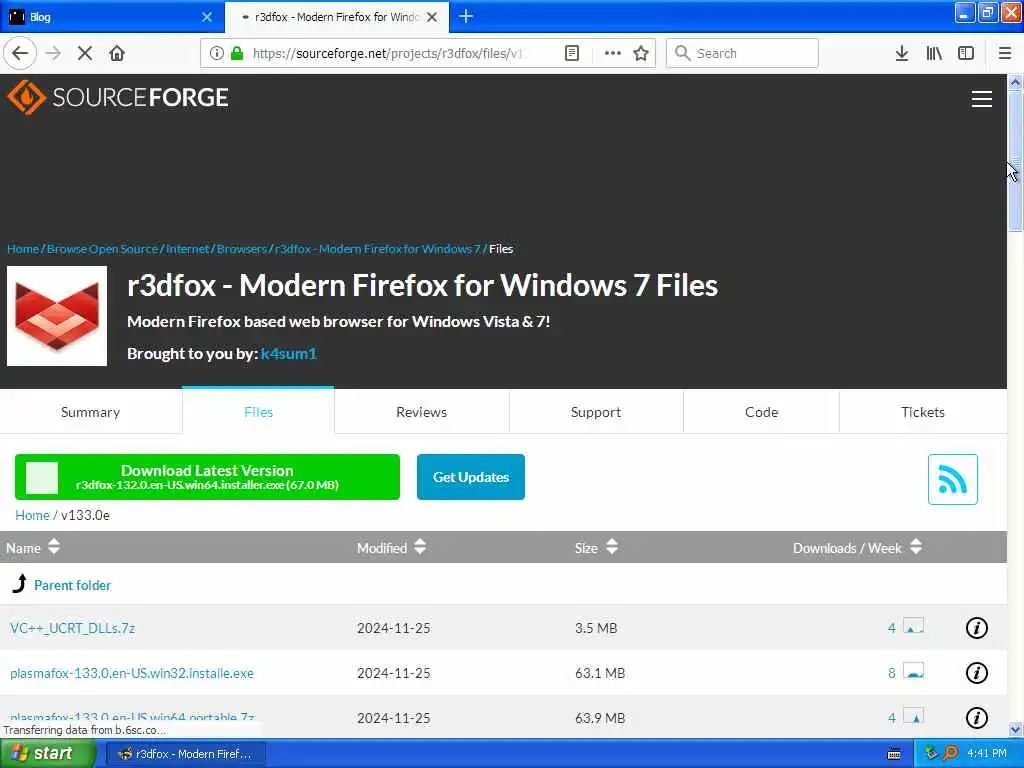Open r3dfox project breadcrumb link
Screen dimensions: 1024x768
[x=377, y=249]
